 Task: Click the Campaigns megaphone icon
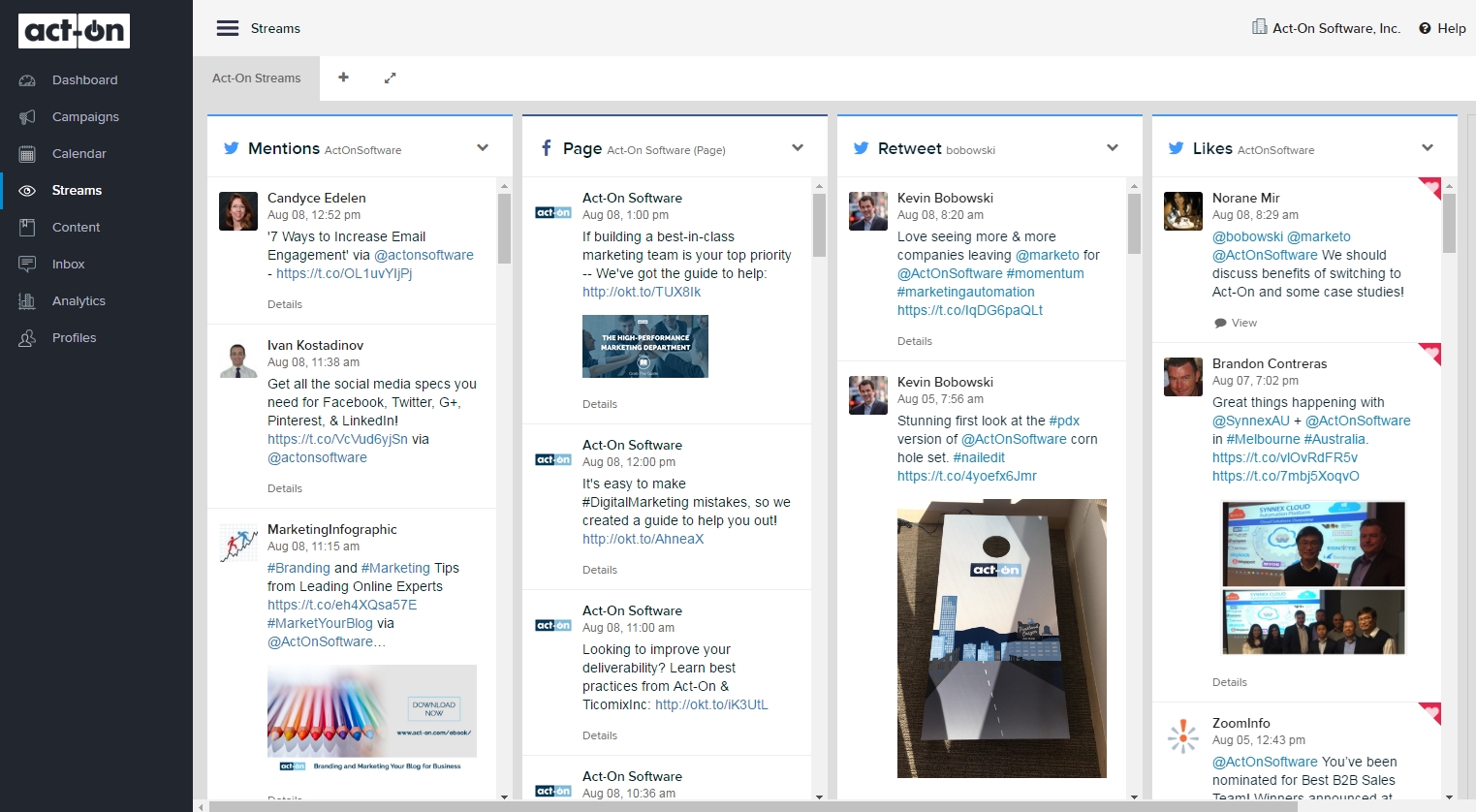tap(27, 117)
